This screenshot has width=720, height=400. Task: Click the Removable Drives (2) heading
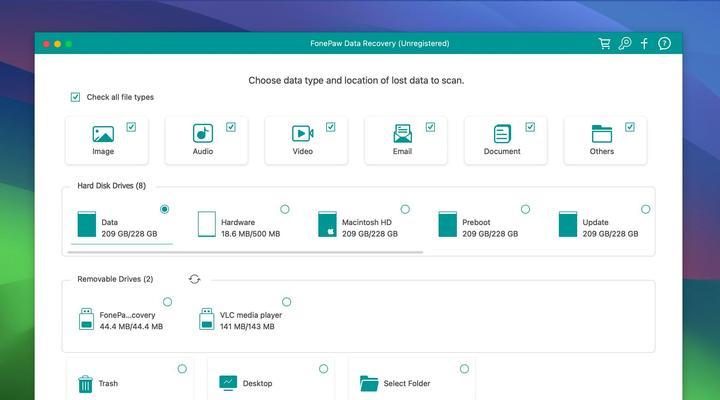(x=115, y=279)
